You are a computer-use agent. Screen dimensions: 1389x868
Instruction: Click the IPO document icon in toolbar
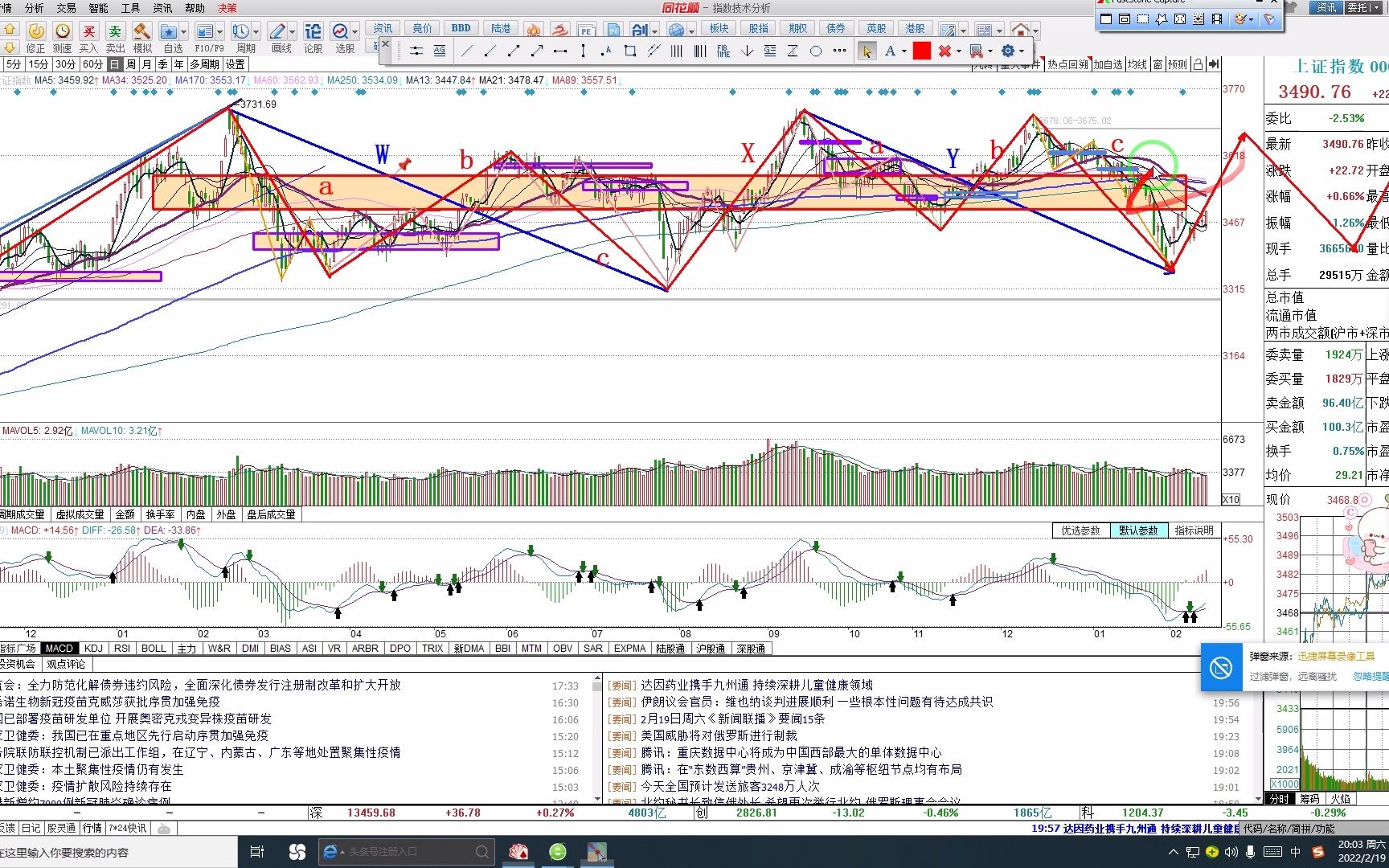pos(613,31)
